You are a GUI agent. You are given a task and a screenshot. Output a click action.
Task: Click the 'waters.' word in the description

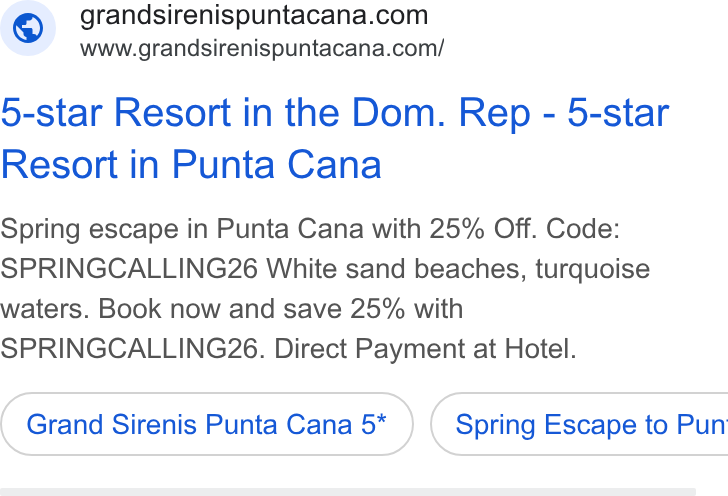[45, 309]
